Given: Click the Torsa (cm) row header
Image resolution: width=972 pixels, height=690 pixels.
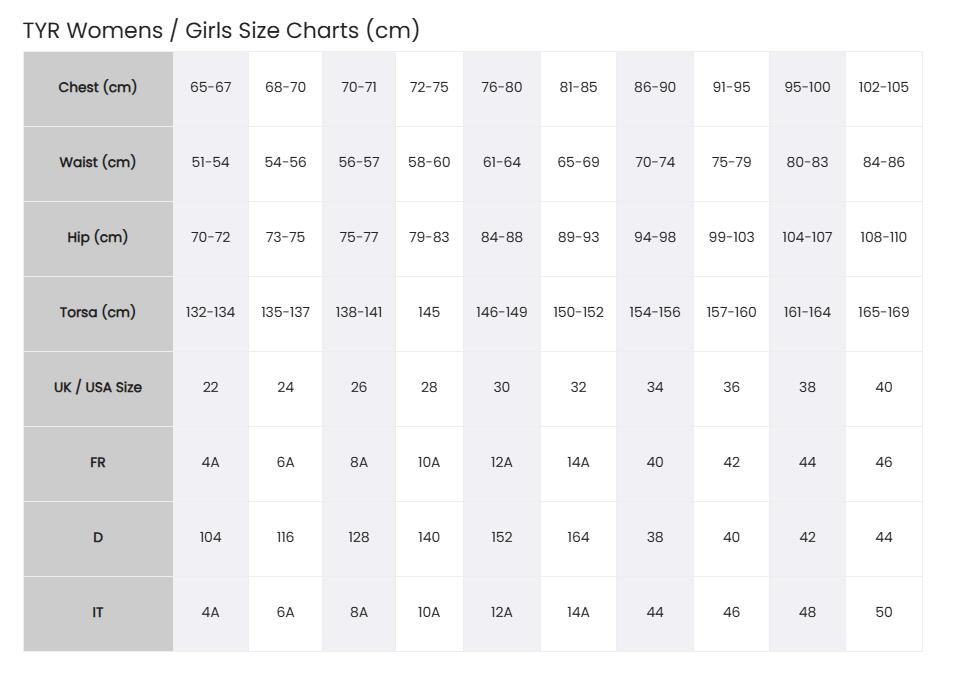Looking at the screenshot, I should pyautogui.click(x=98, y=312).
